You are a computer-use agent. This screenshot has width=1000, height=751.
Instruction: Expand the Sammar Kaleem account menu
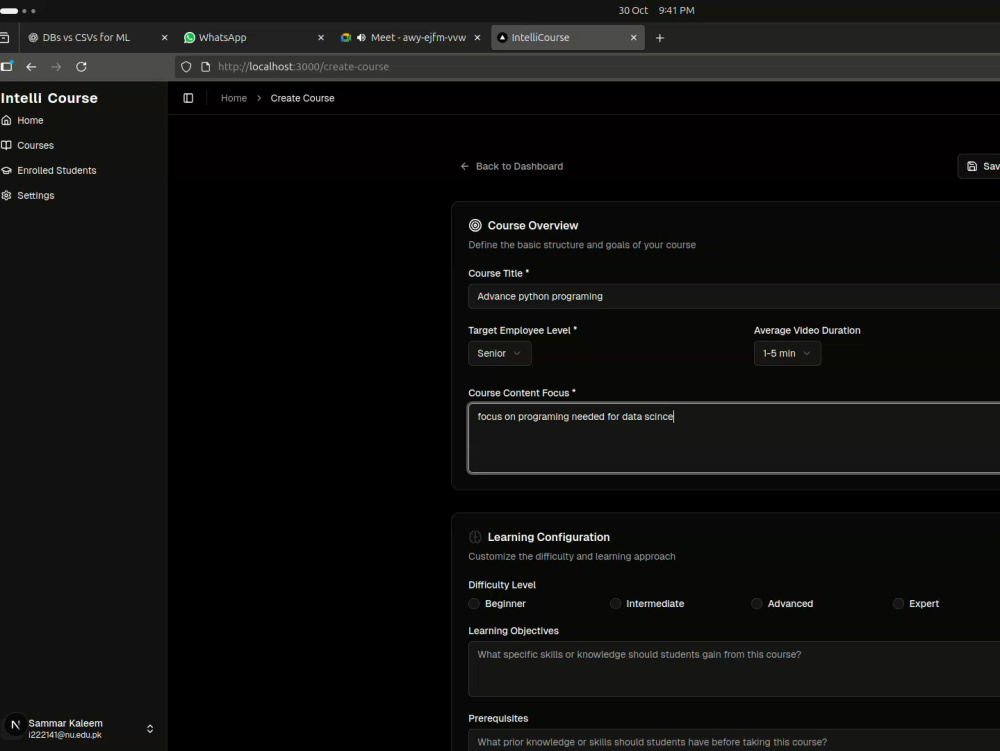click(150, 729)
